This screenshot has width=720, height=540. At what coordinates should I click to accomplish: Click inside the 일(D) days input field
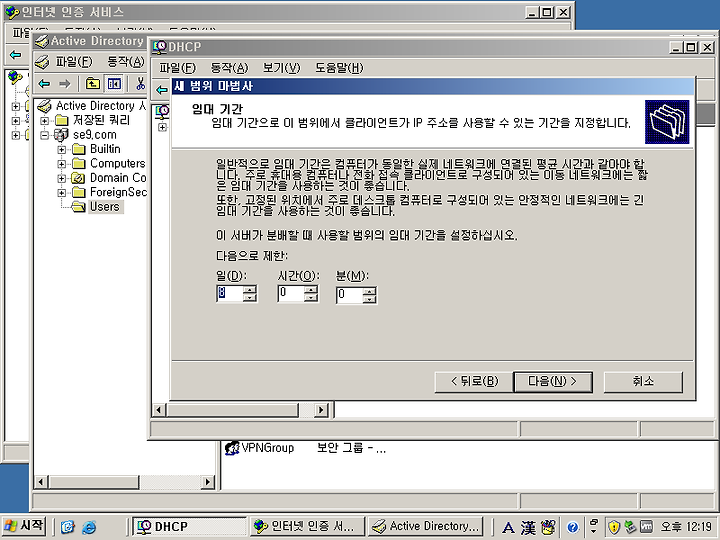tap(230, 293)
